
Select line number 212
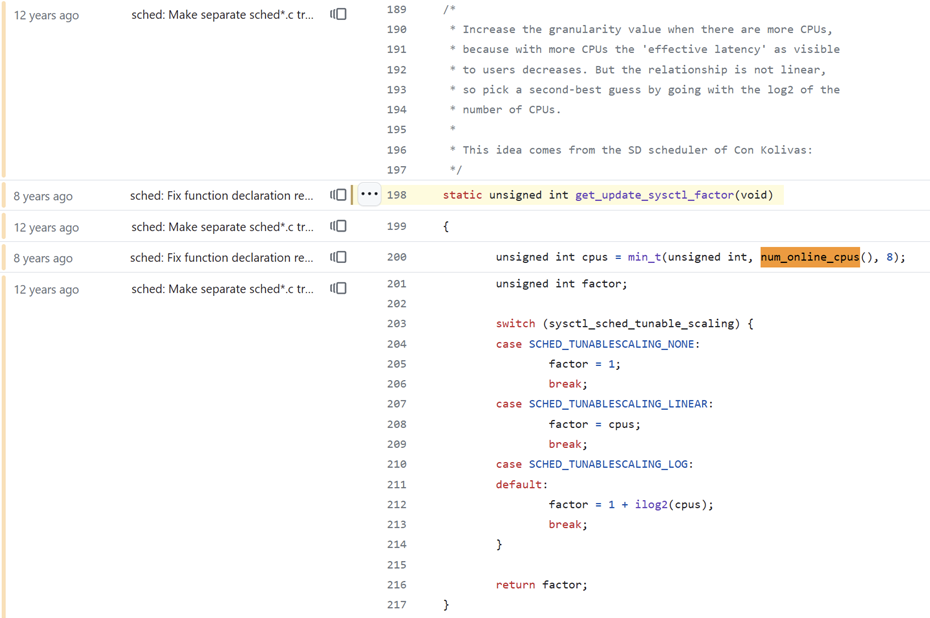(x=396, y=504)
